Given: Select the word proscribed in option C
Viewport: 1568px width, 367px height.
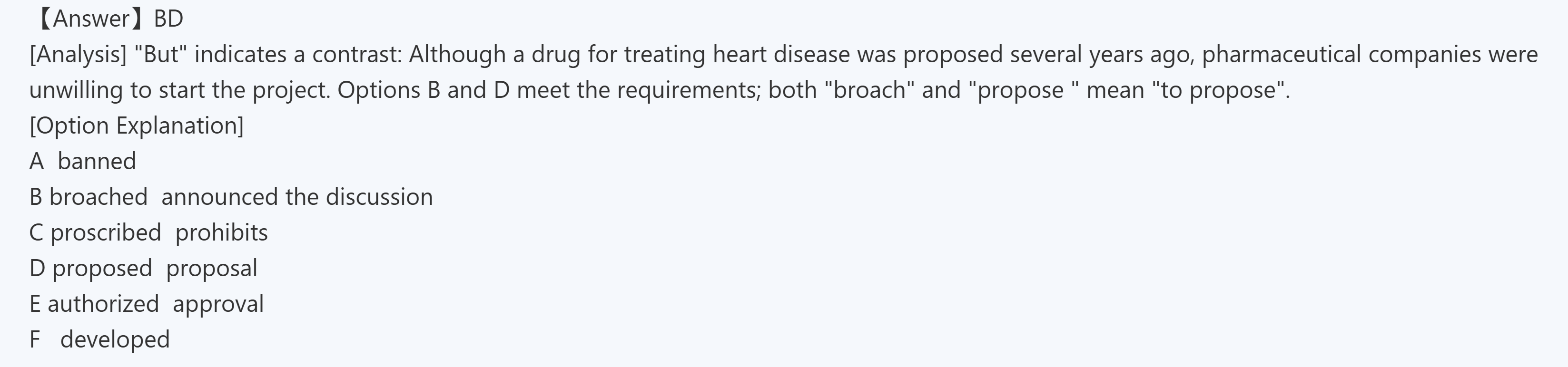Looking at the screenshot, I should (x=105, y=233).
